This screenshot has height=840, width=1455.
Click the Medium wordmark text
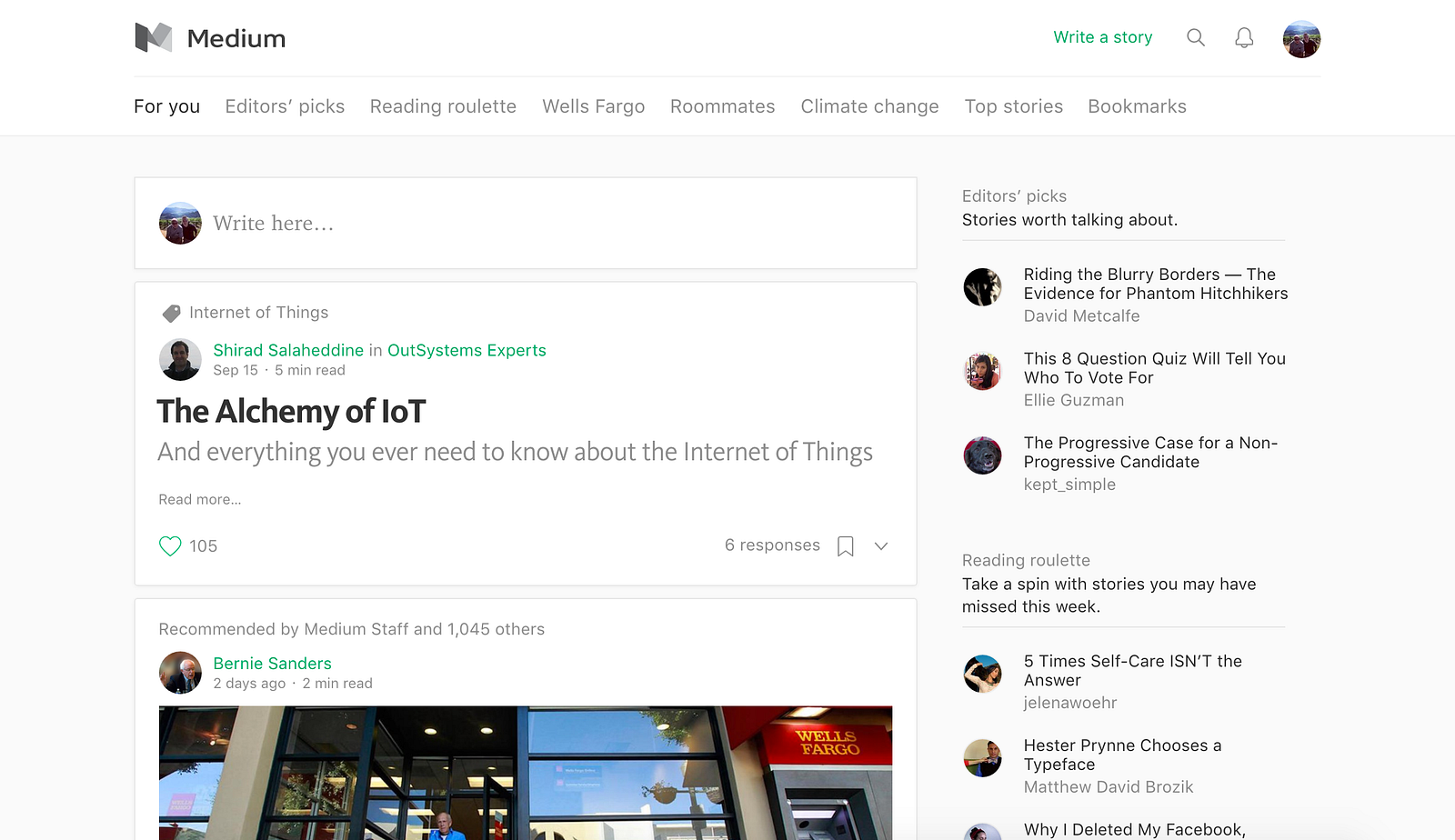point(236,38)
